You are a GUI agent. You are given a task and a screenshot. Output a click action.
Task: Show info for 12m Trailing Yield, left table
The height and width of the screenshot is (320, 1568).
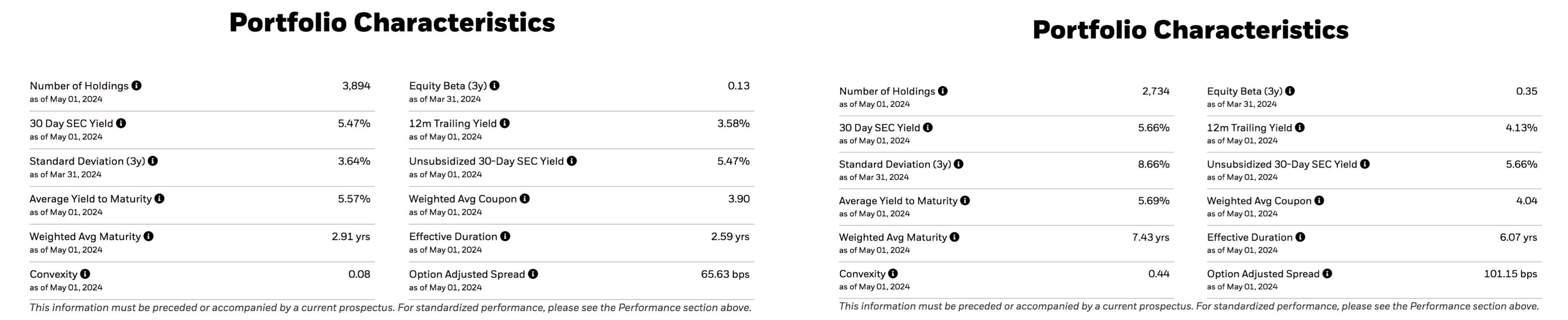pyautogui.click(x=505, y=123)
